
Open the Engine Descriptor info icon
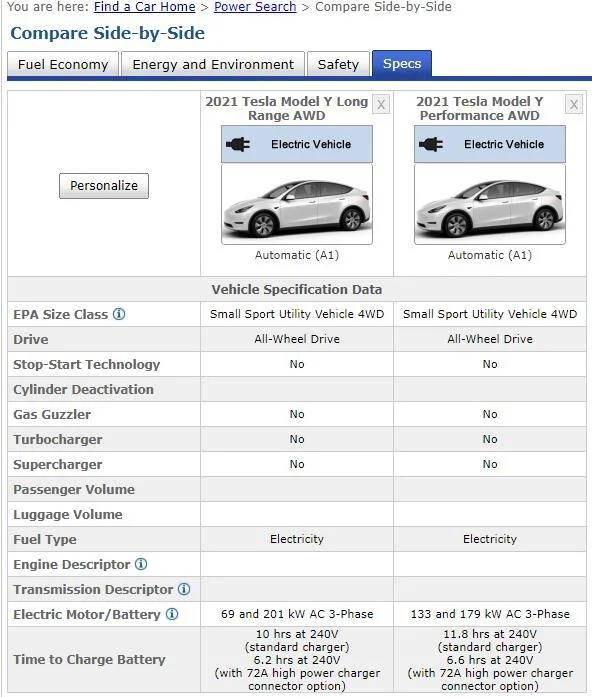[141, 564]
